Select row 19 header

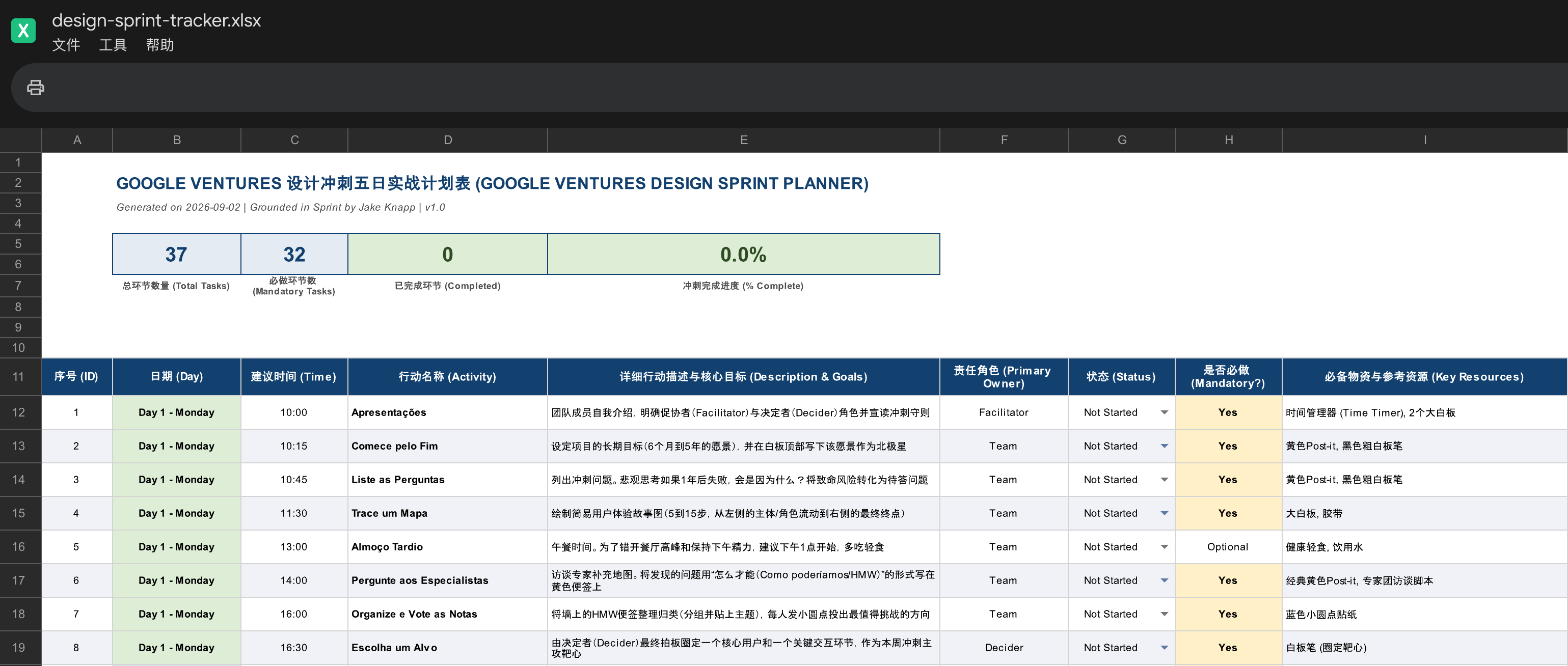(20, 647)
